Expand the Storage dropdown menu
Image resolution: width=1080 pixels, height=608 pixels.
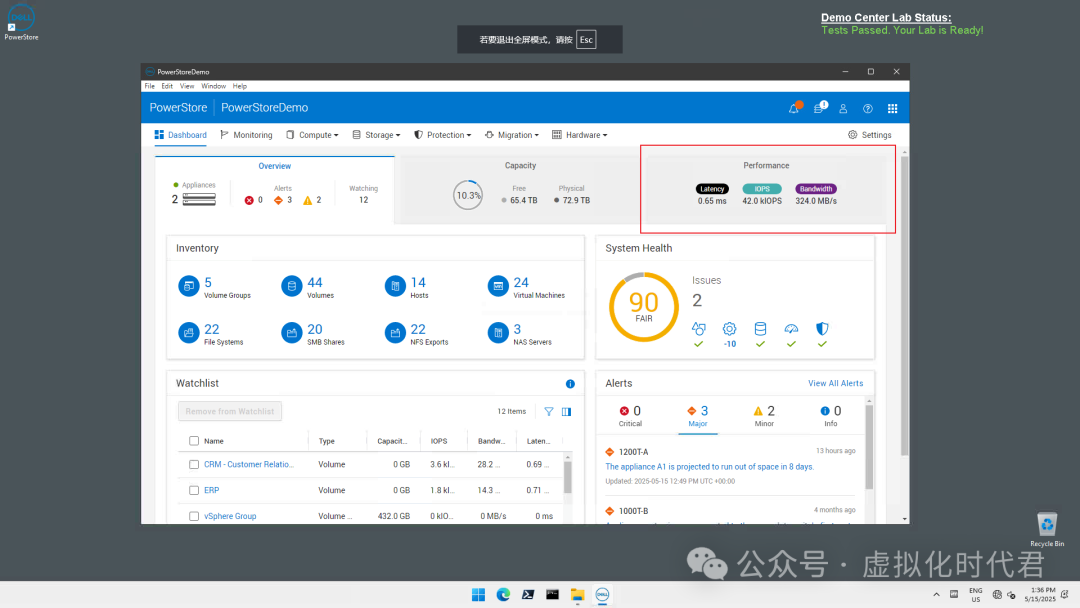point(376,135)
